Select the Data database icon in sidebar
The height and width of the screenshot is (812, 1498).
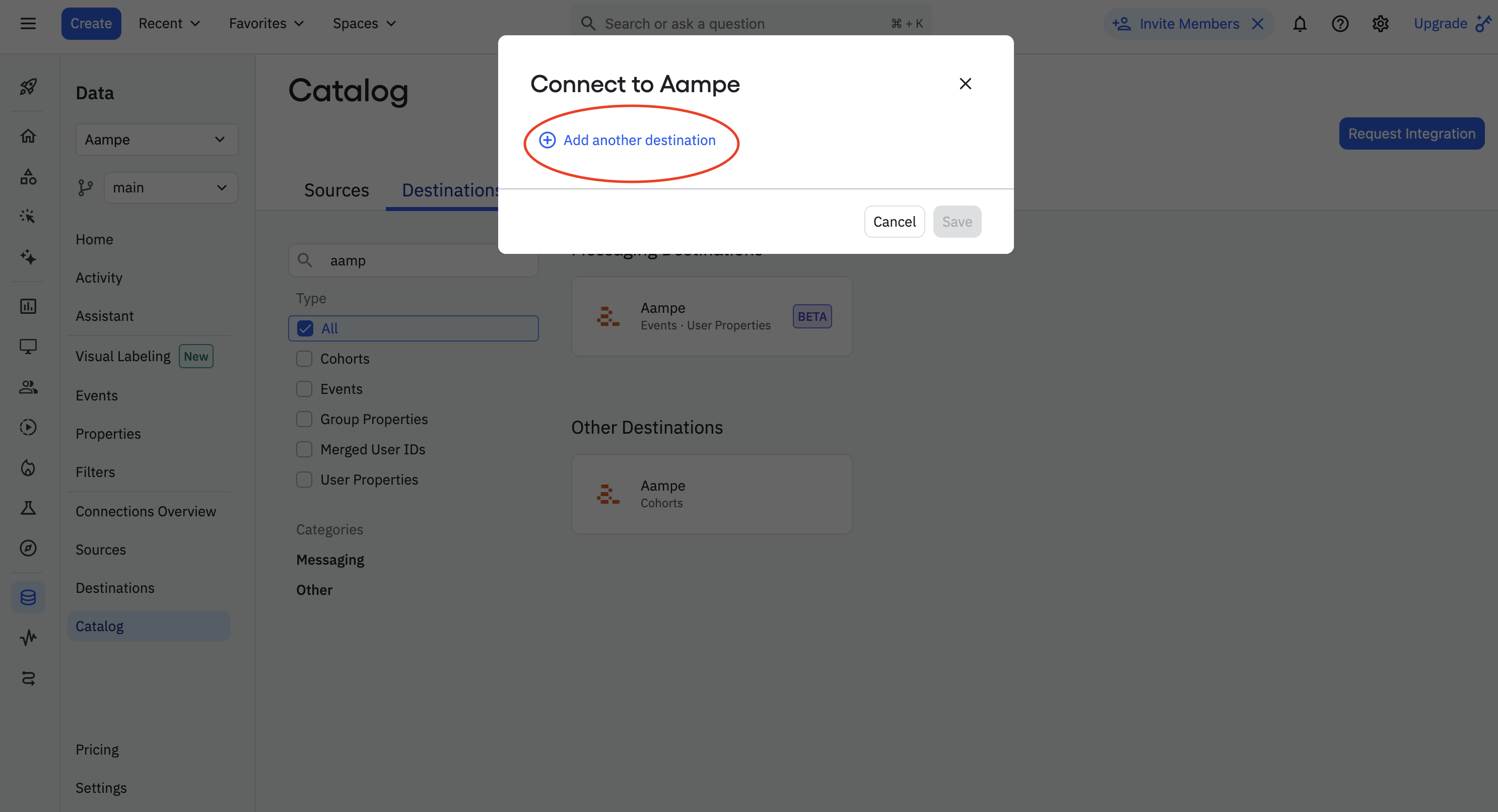click(28, 597)
